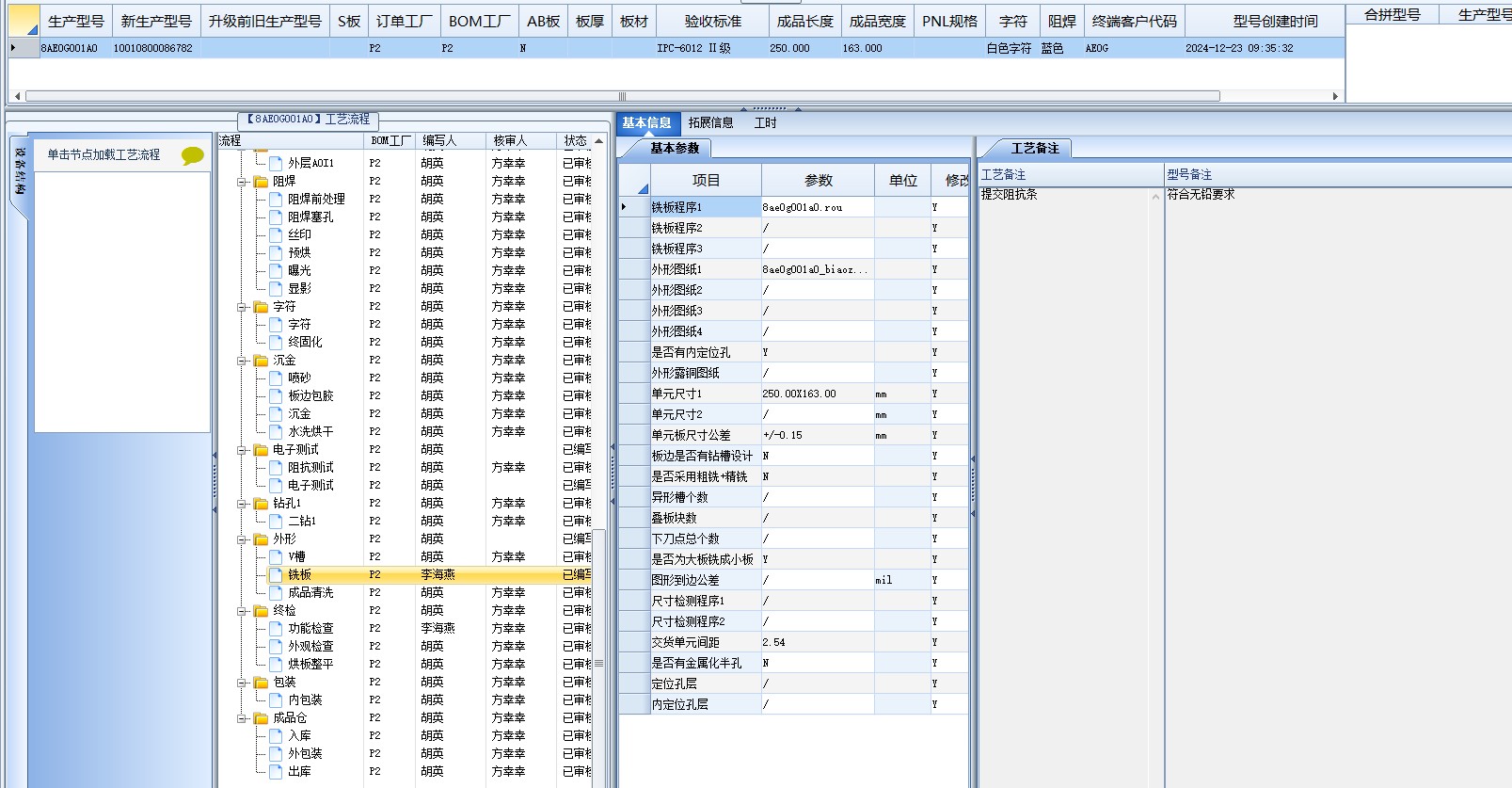
Task: Click the document icon beside 水洗烘干
Action: click(x=276, y=431)
